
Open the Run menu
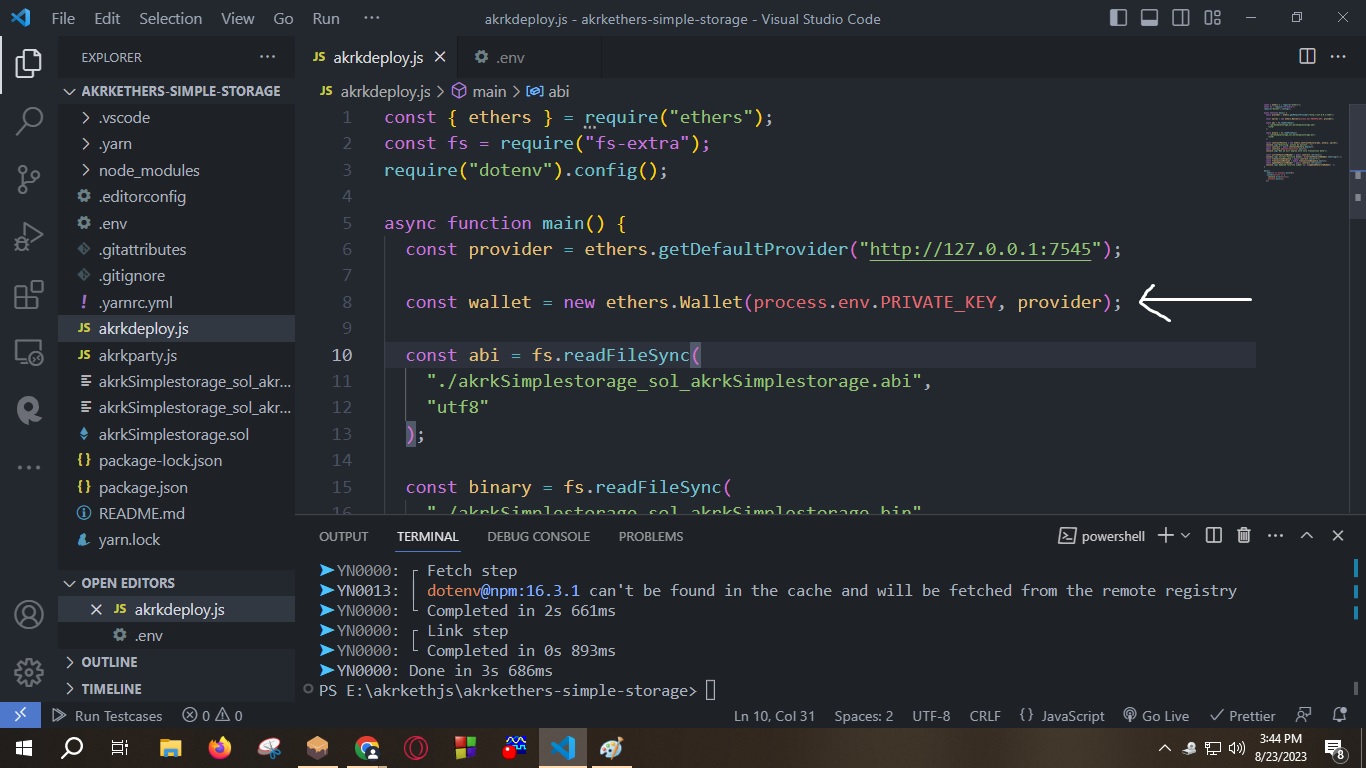point(325,18)
